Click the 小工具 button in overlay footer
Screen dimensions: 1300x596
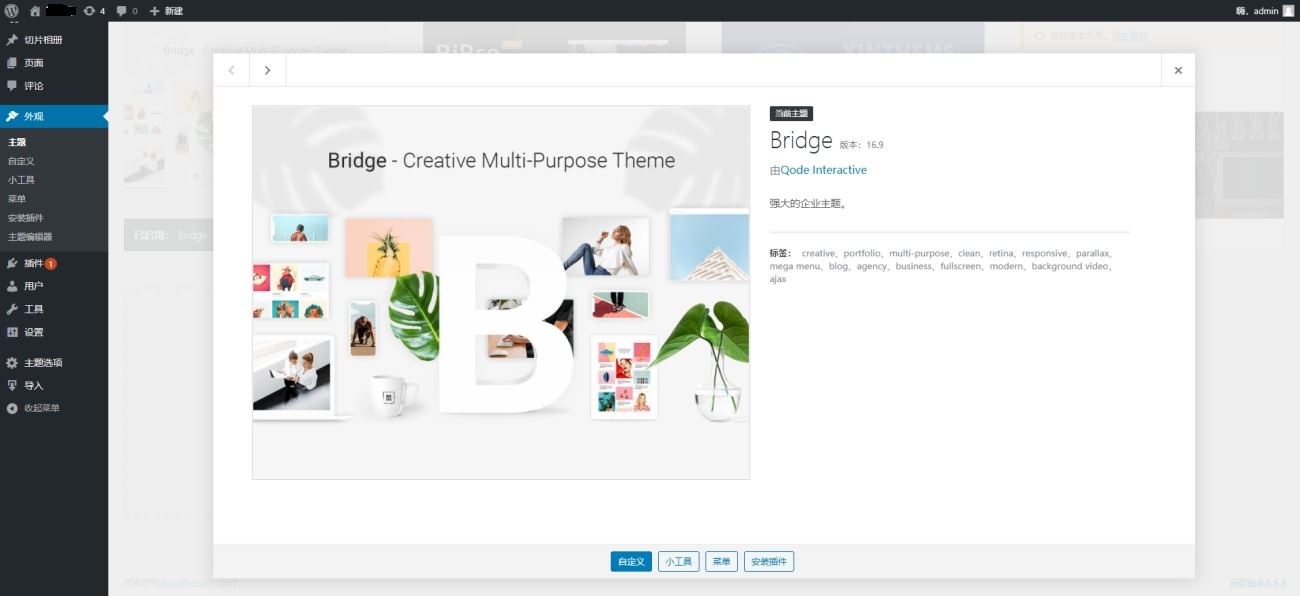[x=679, y=562]
